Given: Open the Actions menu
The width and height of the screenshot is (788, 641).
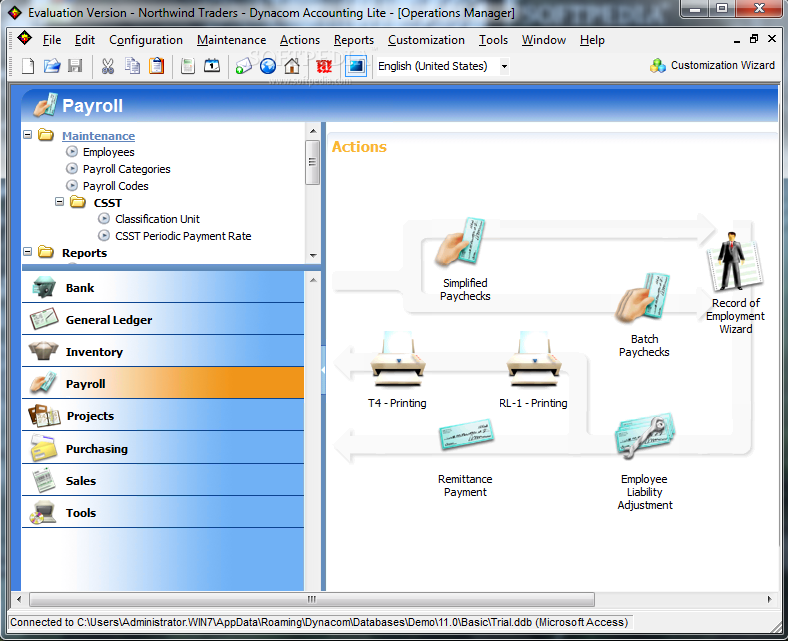Looking at the screenshot, I should [300, 40].
